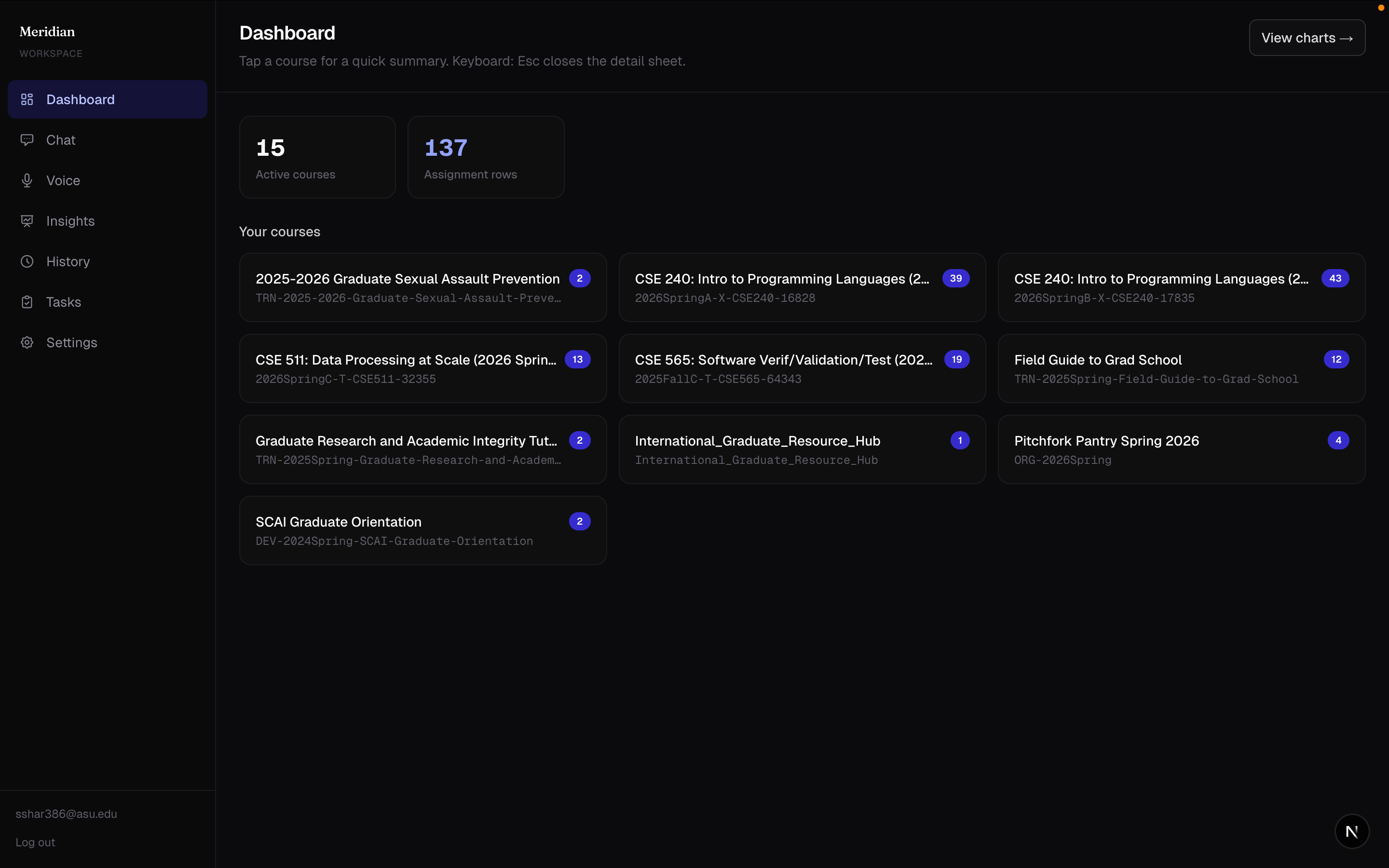Image resolution: width=1389 pixels, height=868 pixels.
Task: Open the Tasks menu item
Action: pyautogui.click(x=63, y=302)
